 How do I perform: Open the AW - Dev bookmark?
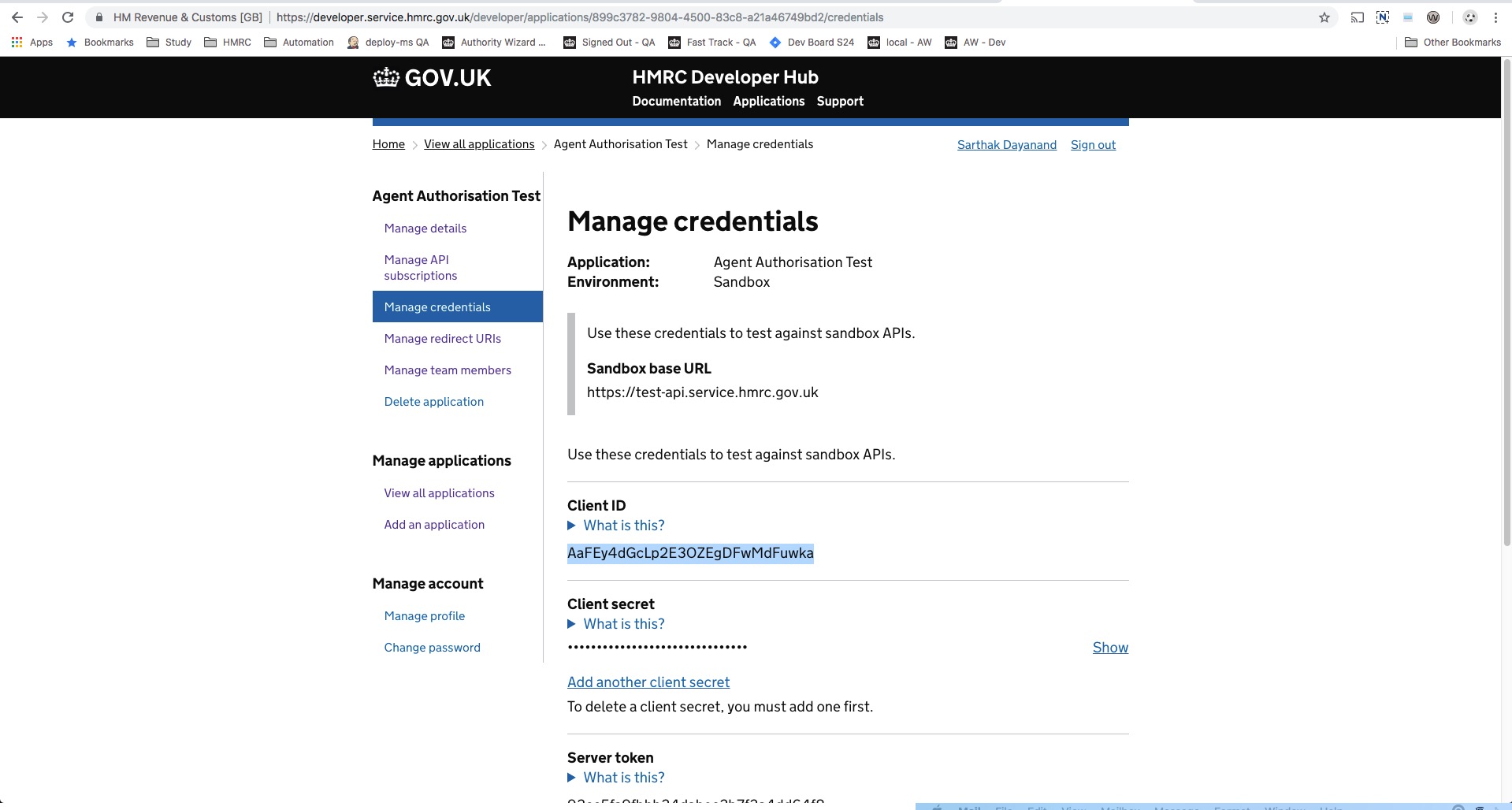click(975, 43)
